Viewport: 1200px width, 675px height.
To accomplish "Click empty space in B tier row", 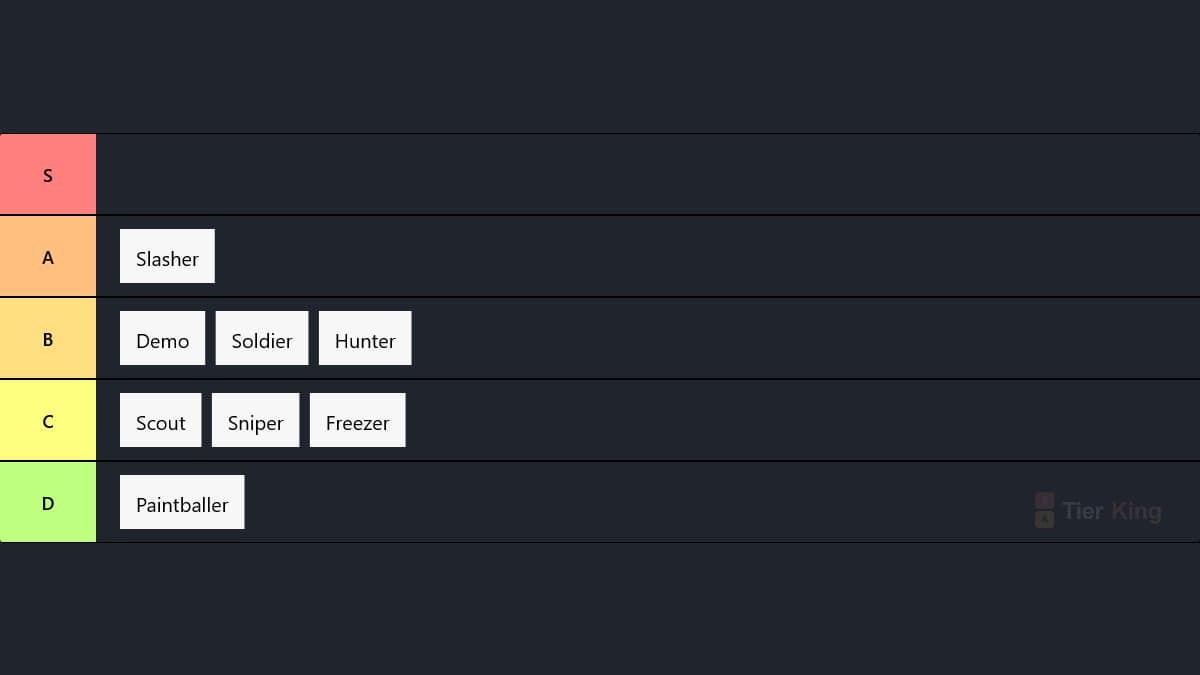I will click(x=800, y=339).
